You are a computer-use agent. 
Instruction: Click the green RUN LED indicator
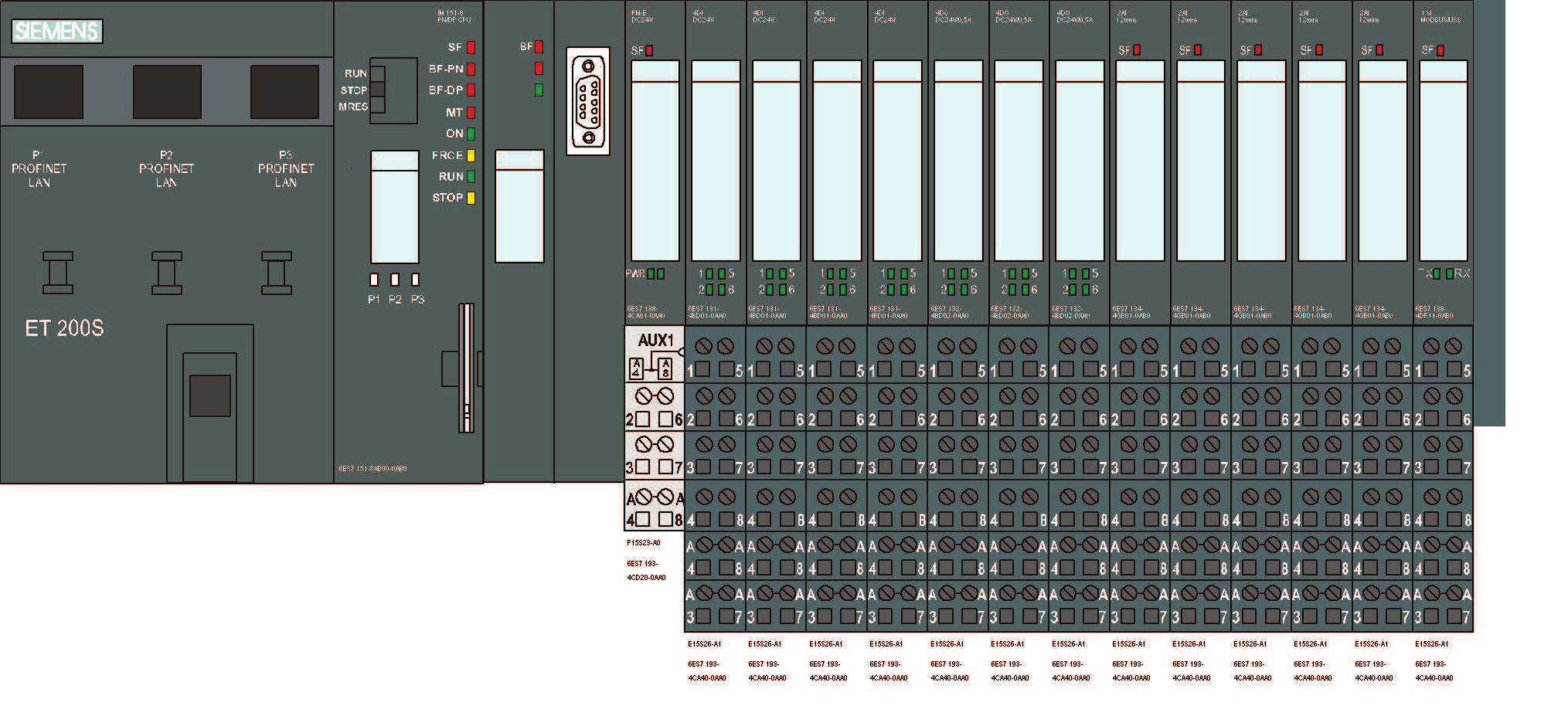point(471,177)
